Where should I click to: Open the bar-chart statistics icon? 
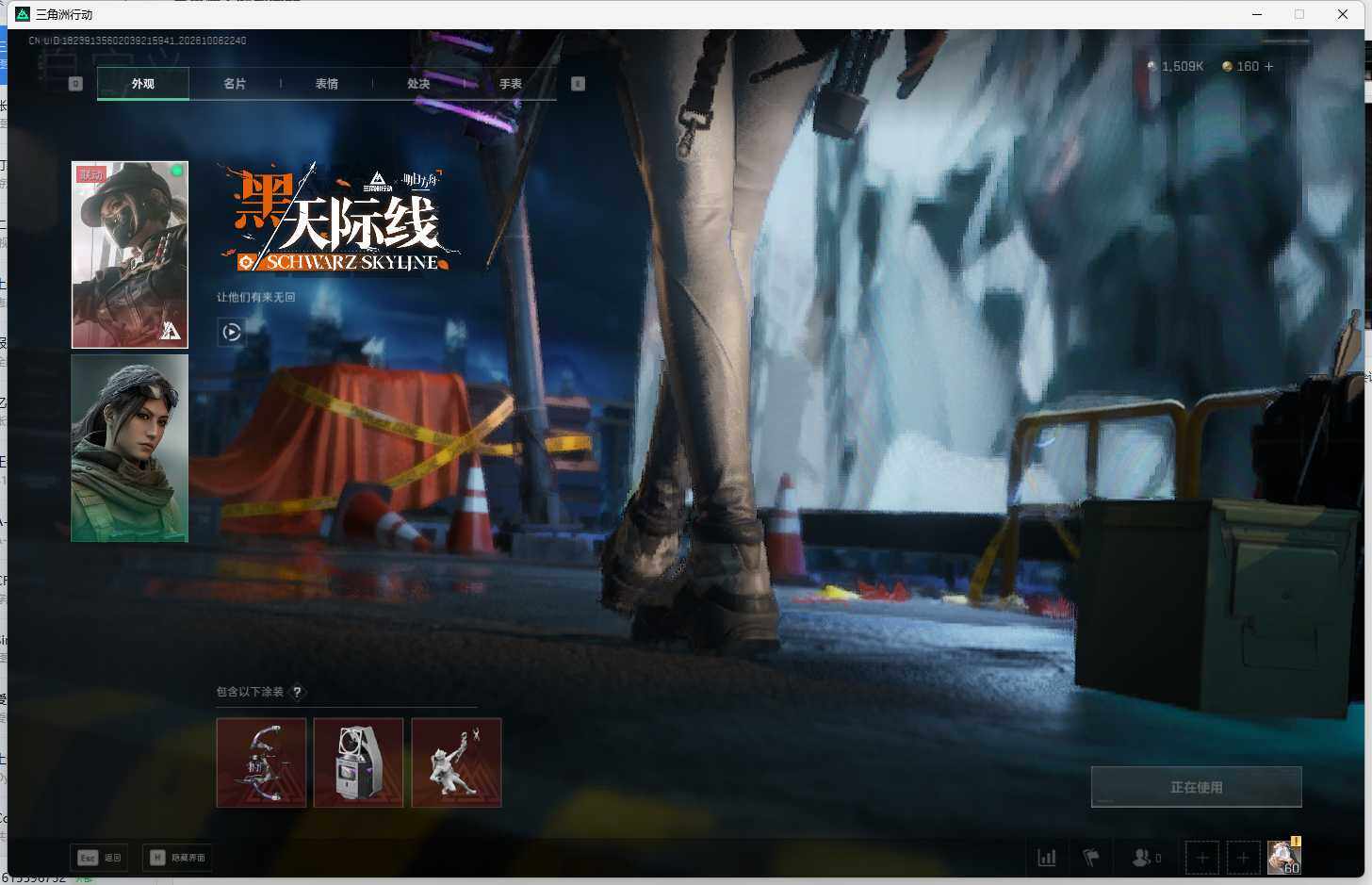(x=1046, y=858)
